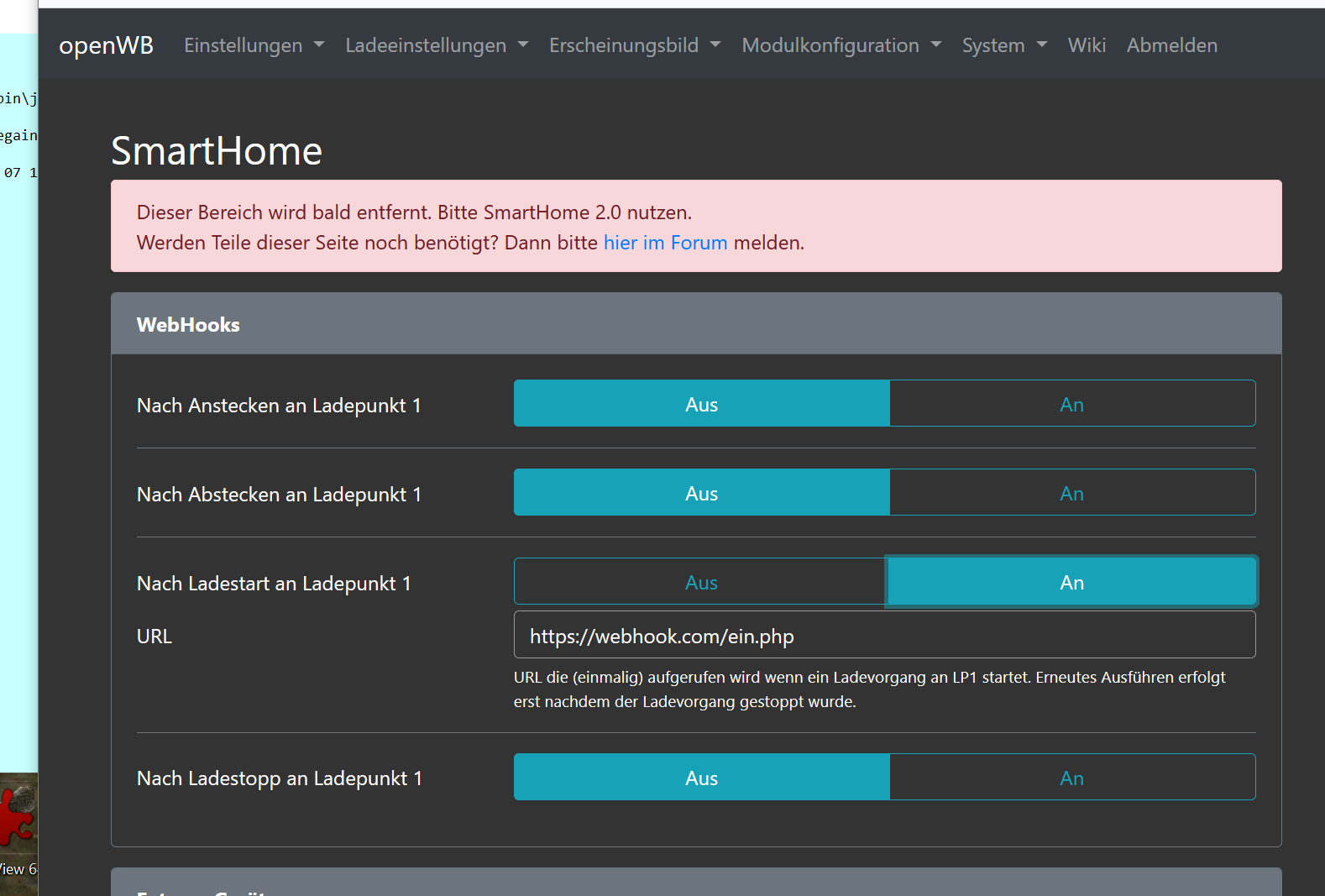
Task: Set 'Nach Ladestopp an Ladepunkt 1' to Aus
Action: tap(701, 778)
